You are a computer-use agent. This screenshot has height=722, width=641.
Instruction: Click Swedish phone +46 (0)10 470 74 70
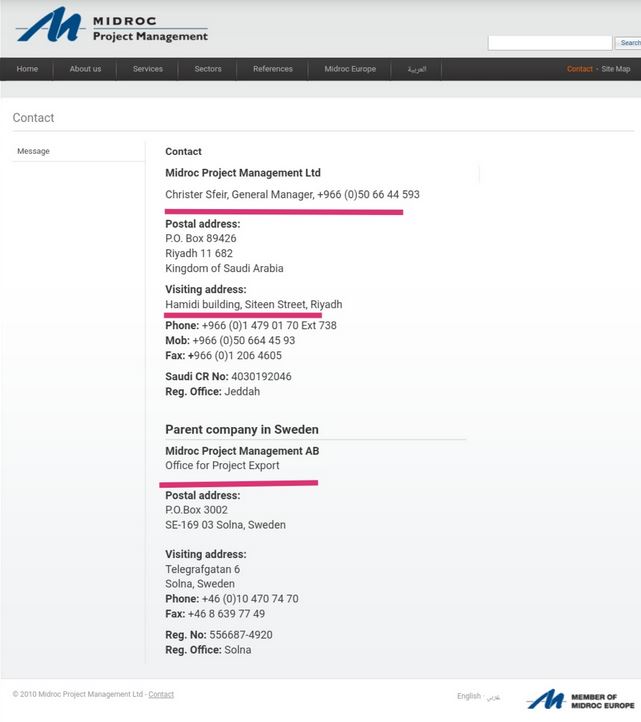[x=232, y=599]
